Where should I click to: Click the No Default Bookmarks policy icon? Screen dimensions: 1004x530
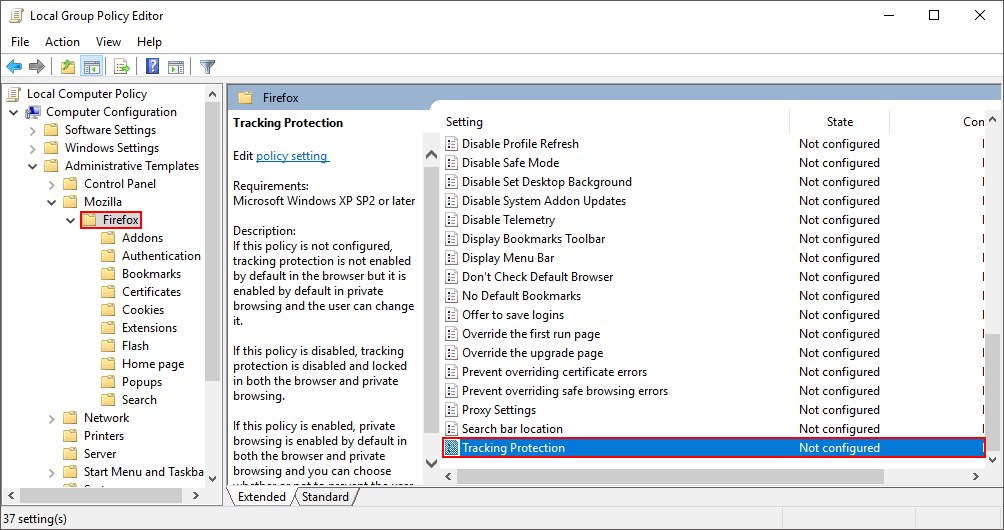451,296
